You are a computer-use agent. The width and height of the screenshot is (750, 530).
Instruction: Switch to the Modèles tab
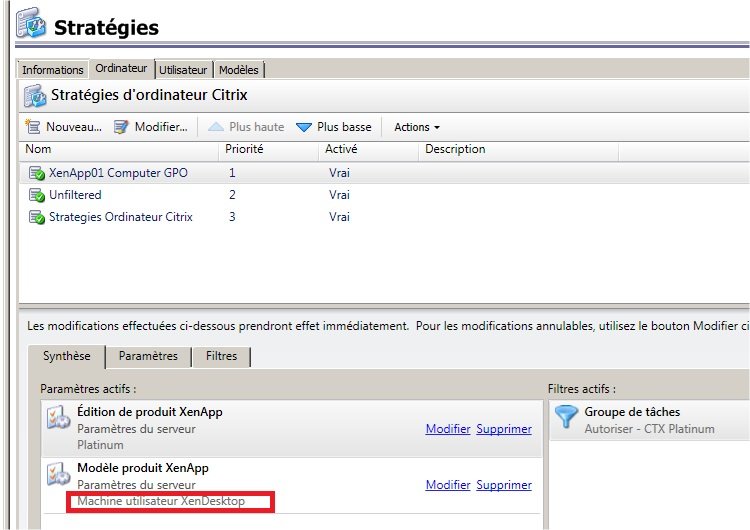238,70
